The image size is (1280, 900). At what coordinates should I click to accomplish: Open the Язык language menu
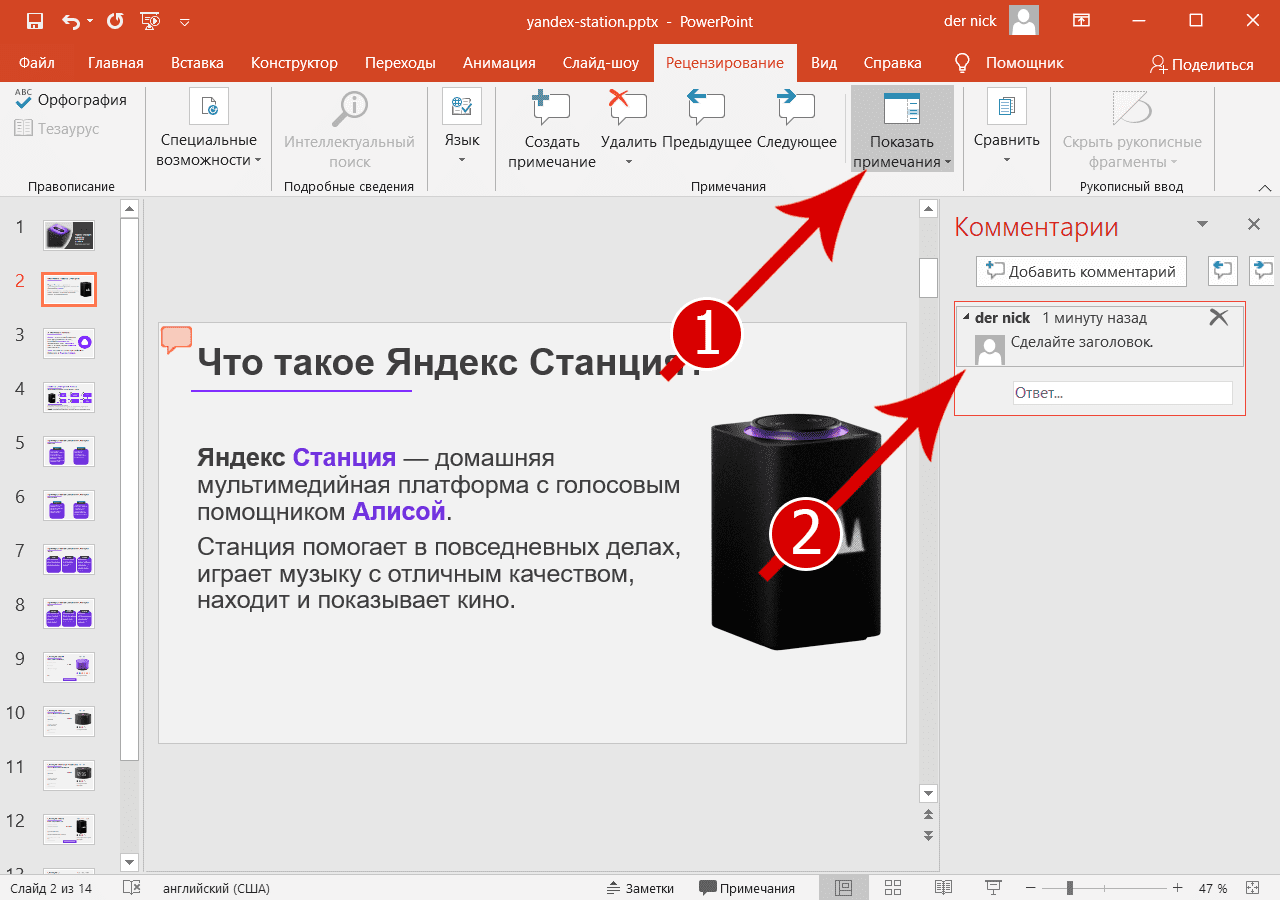(461, 127)
